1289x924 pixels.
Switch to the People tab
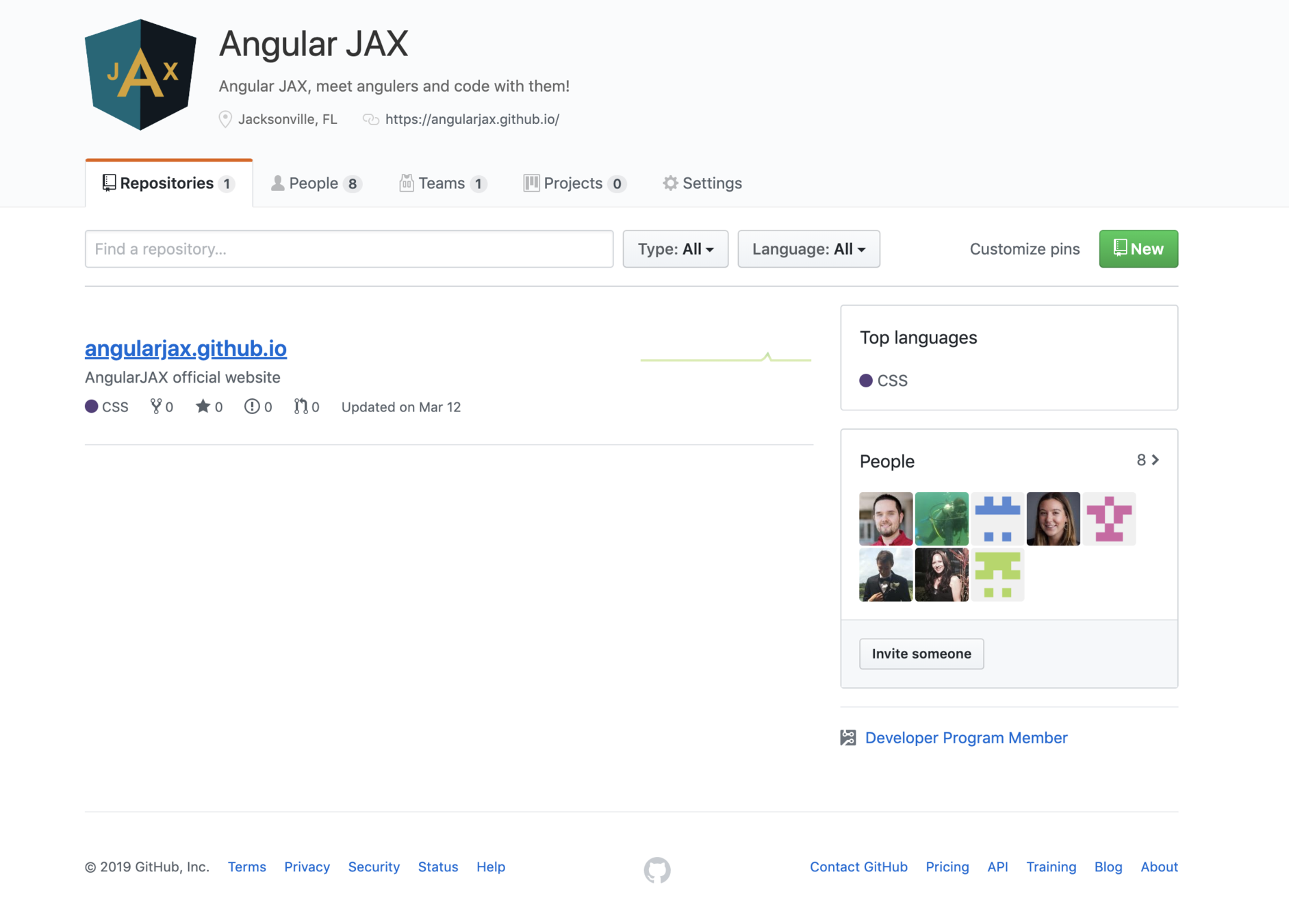tap(316, 183)
